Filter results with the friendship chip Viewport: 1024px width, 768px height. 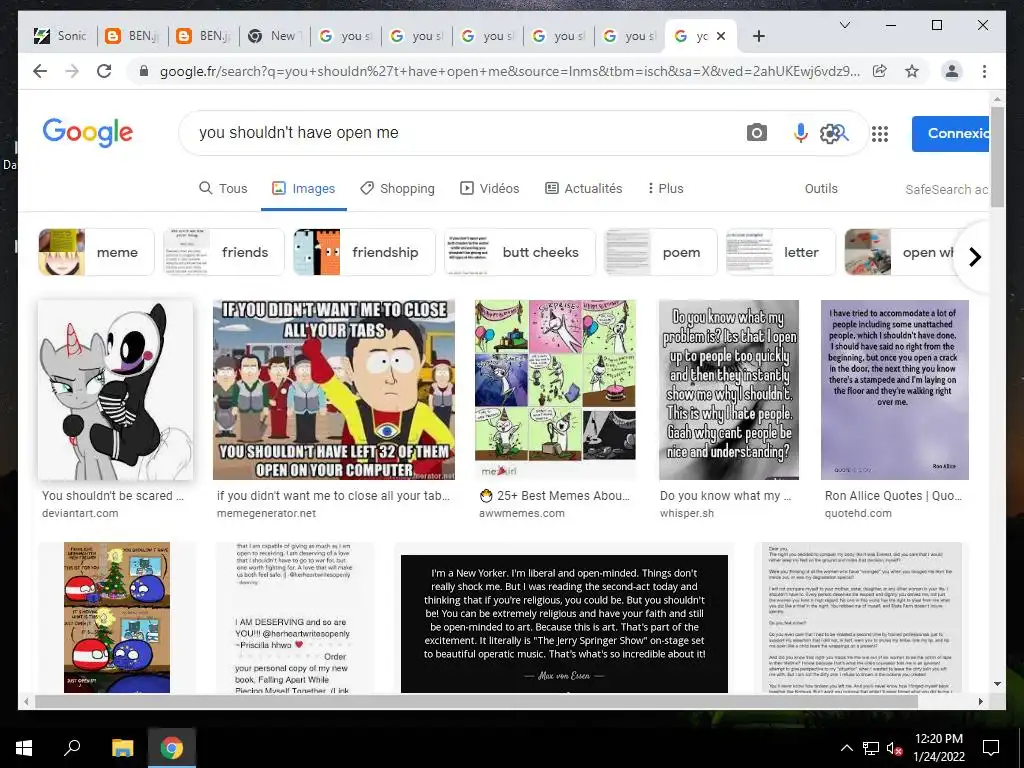[364, 252]
